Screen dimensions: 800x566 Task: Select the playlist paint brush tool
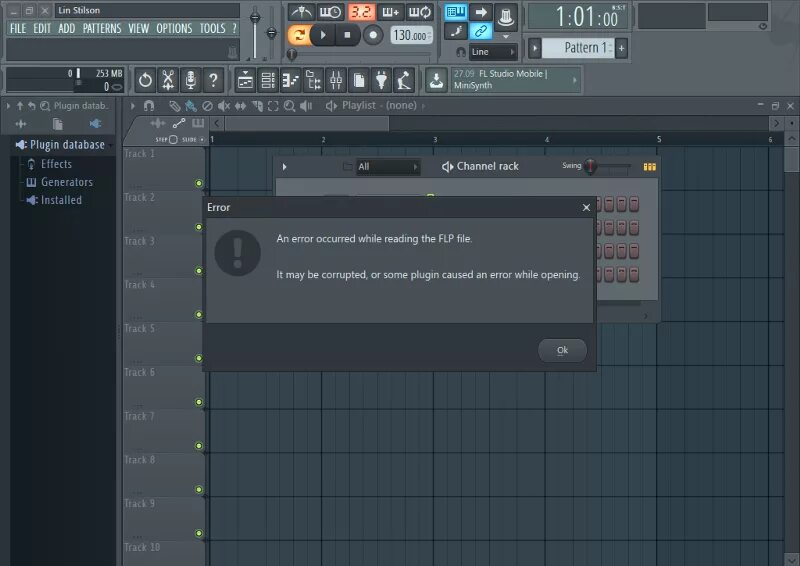tap(191, 106)
